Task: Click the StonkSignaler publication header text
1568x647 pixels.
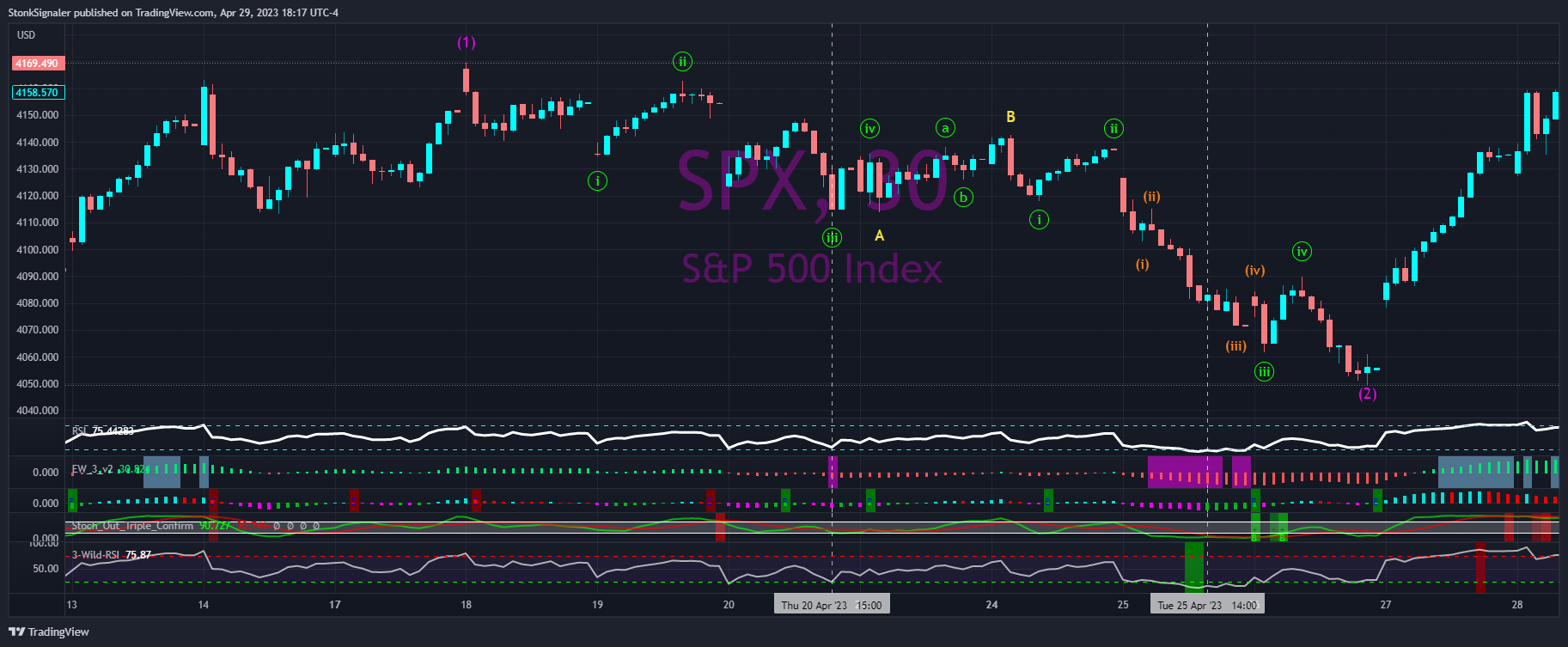Action: coord(174,13)
